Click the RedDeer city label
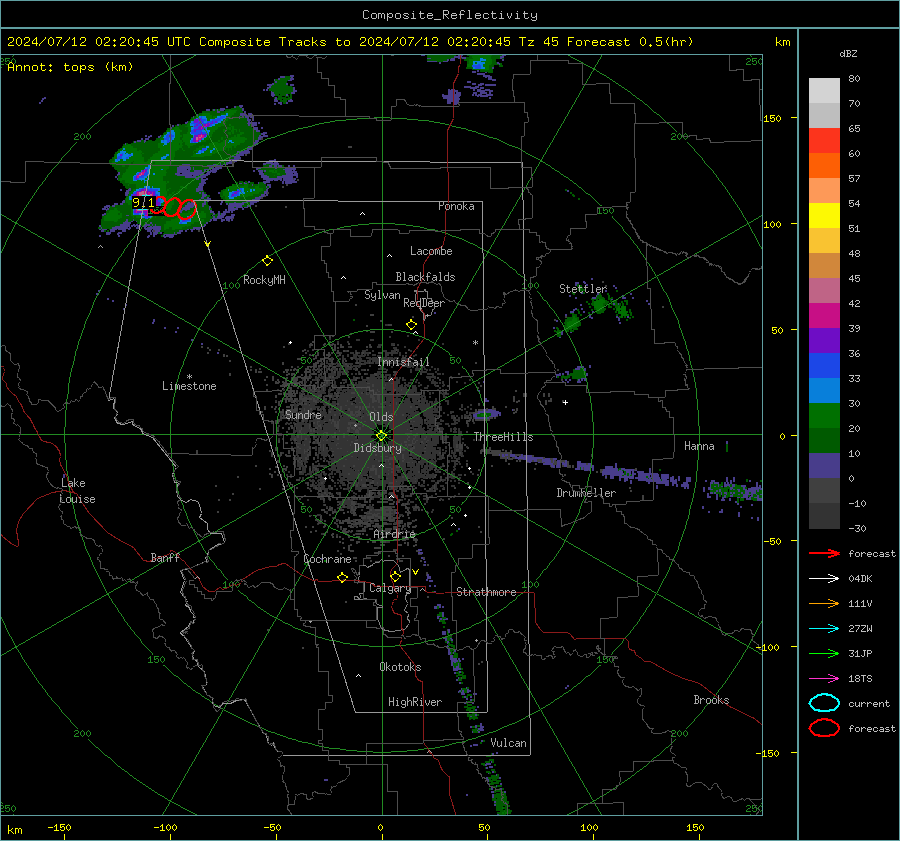Image resolution: width=900 pixels, height=841 pixels. point(424,303)
